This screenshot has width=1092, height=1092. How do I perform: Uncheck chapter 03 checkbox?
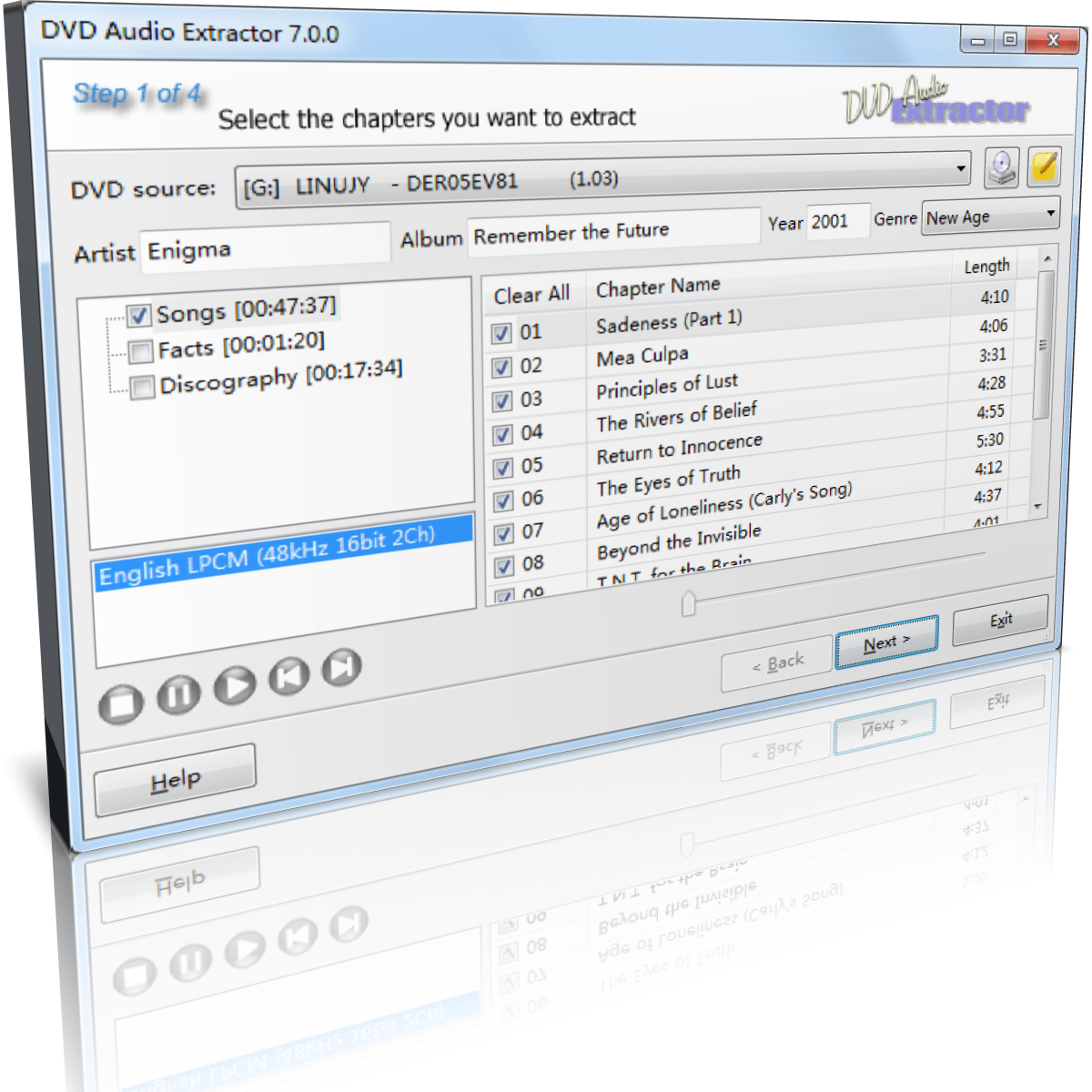[x=502, y=401]
